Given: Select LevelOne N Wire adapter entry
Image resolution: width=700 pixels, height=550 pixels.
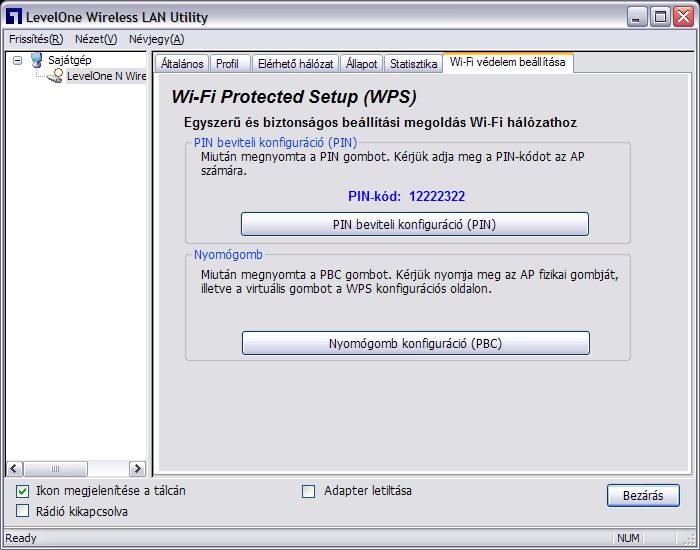Looking at the screenshot, I should click(x=106, y=76).
